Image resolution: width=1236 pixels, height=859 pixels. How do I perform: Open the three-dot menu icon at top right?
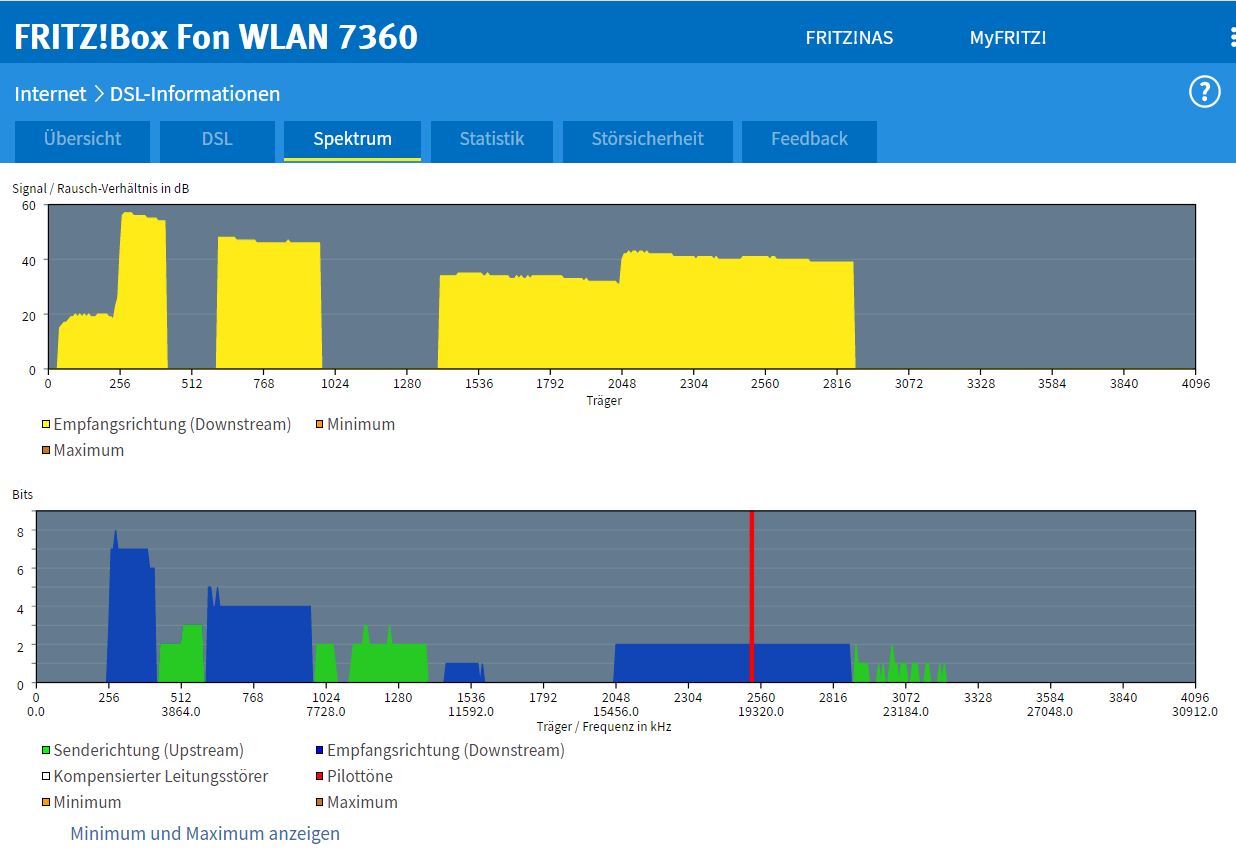click(1232, 38)
